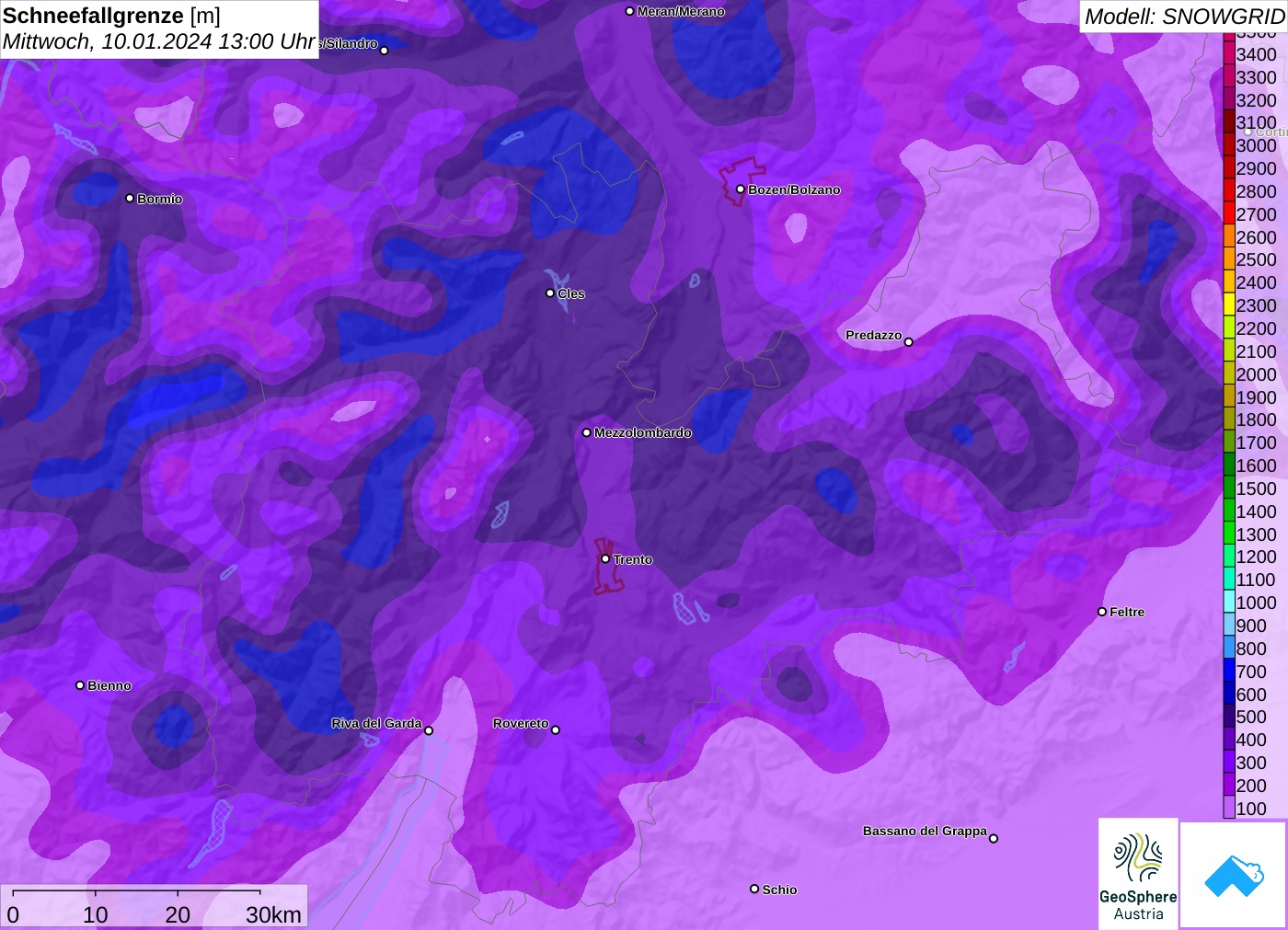This screenshot has height=930, width=1288.
Task: Click the Meran/Merano marker dot
Action: (629, 11)
